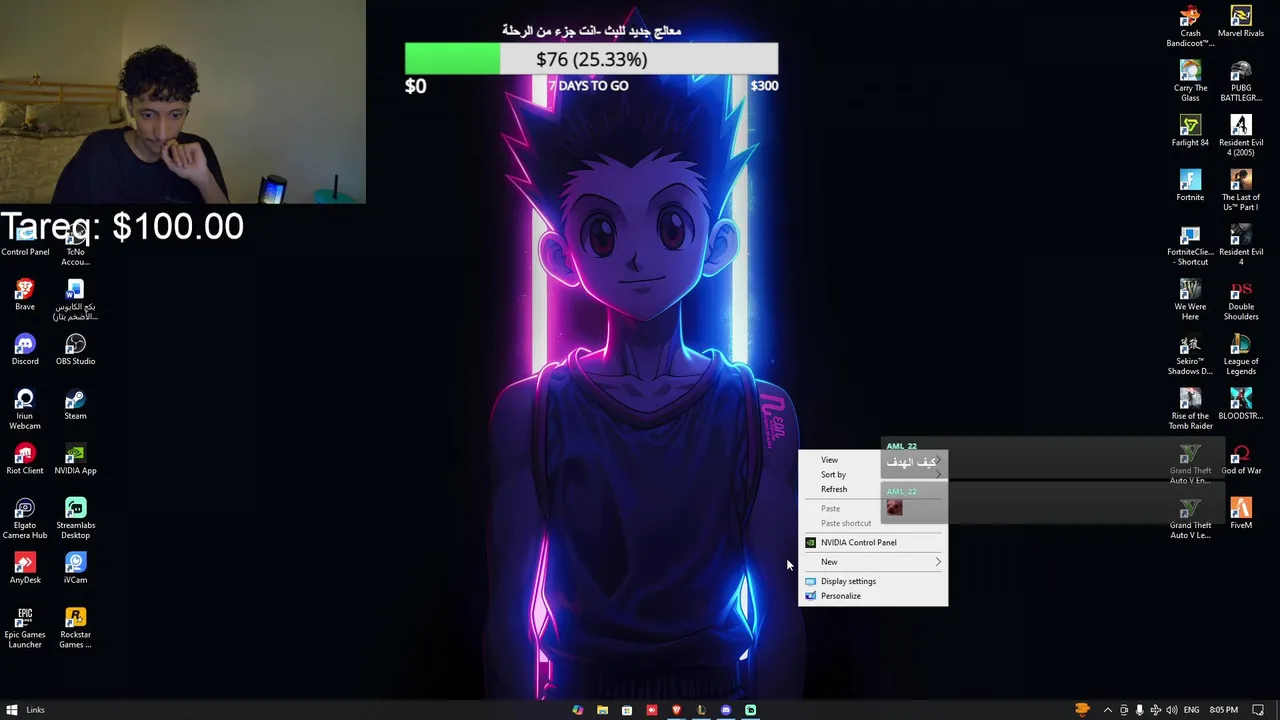
Task: Switch to League of Legends taskbar icon
Action: [701, 710]
